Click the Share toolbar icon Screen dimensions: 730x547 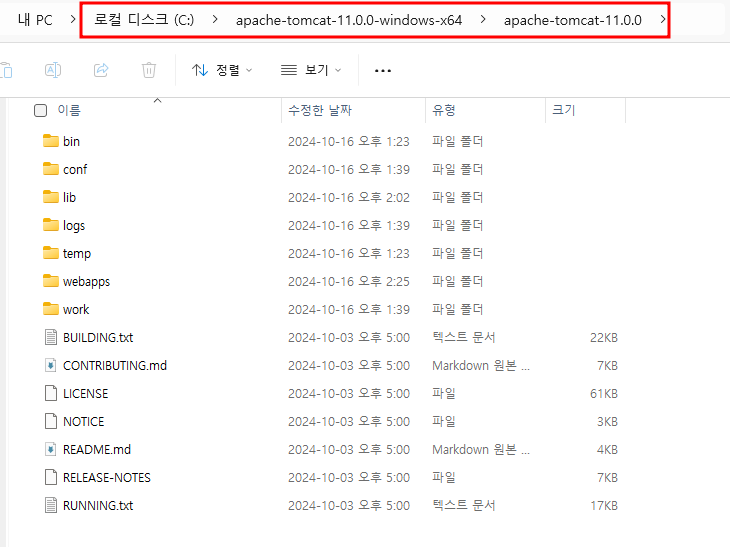pyautogui.click(x=101, y=70)
